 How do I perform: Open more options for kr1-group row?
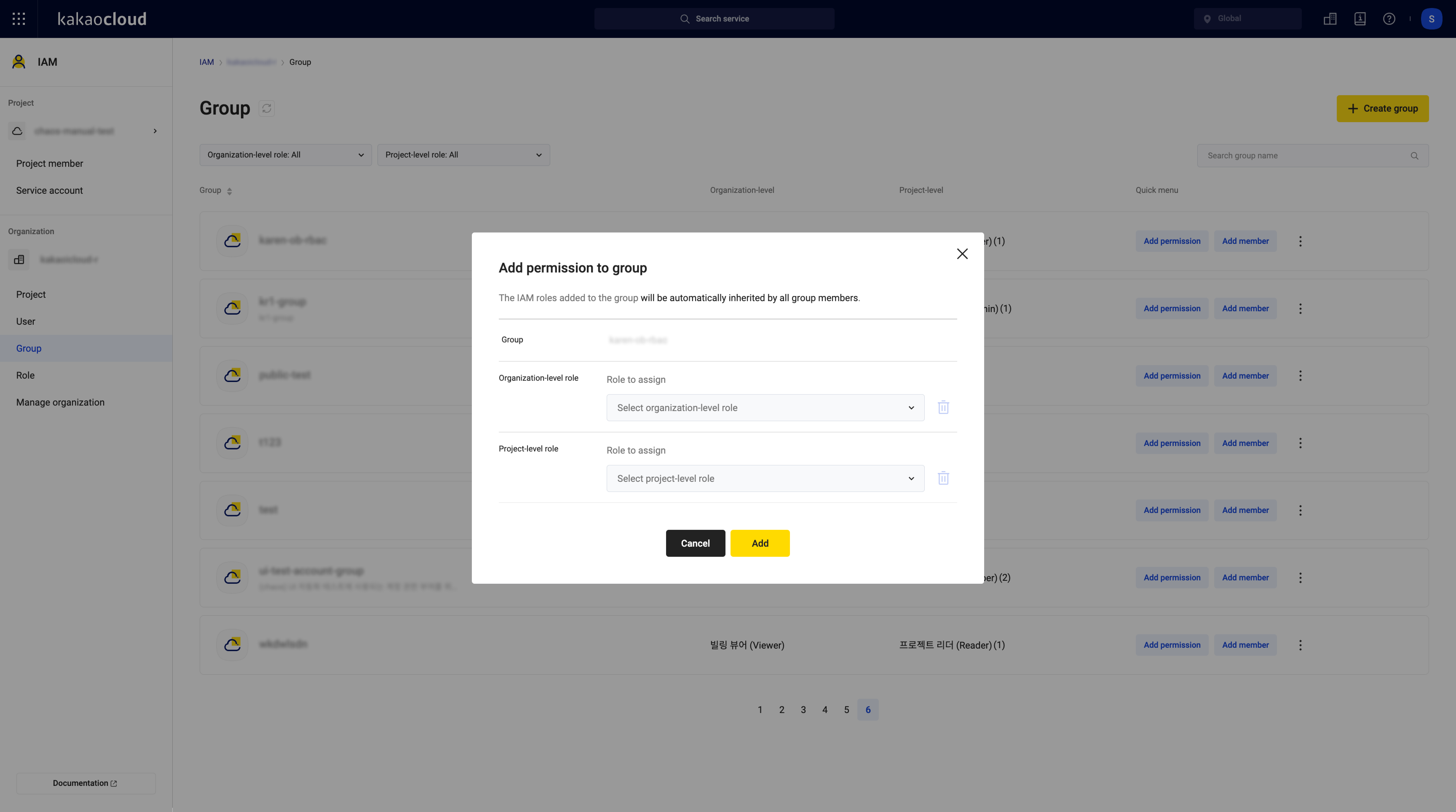(1300, 309)
